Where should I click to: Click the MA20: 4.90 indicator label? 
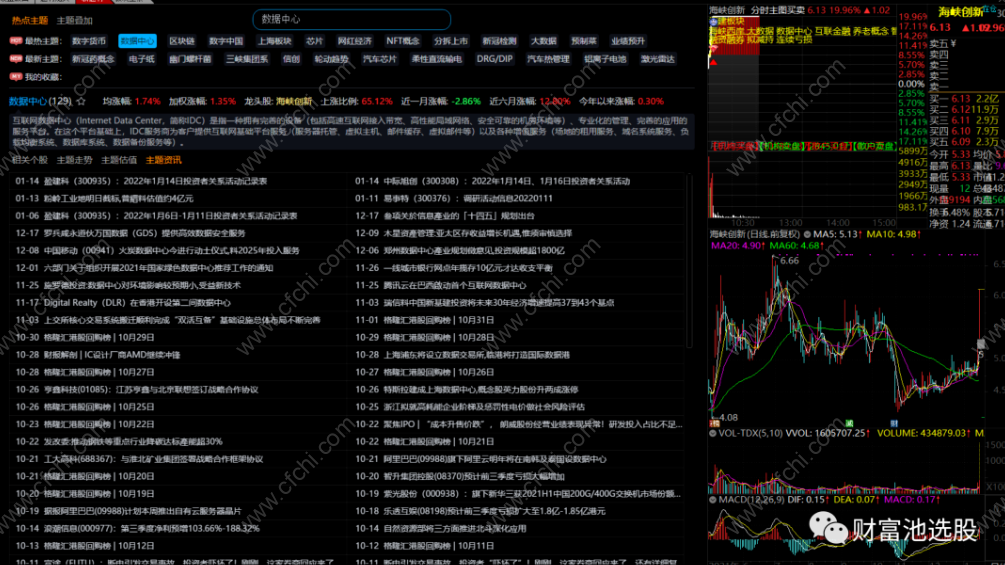pos(738,245)
